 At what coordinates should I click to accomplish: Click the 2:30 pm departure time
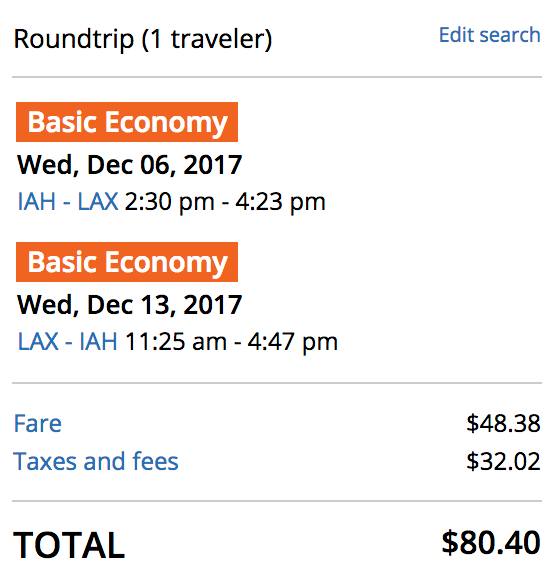tap(170, 202)
